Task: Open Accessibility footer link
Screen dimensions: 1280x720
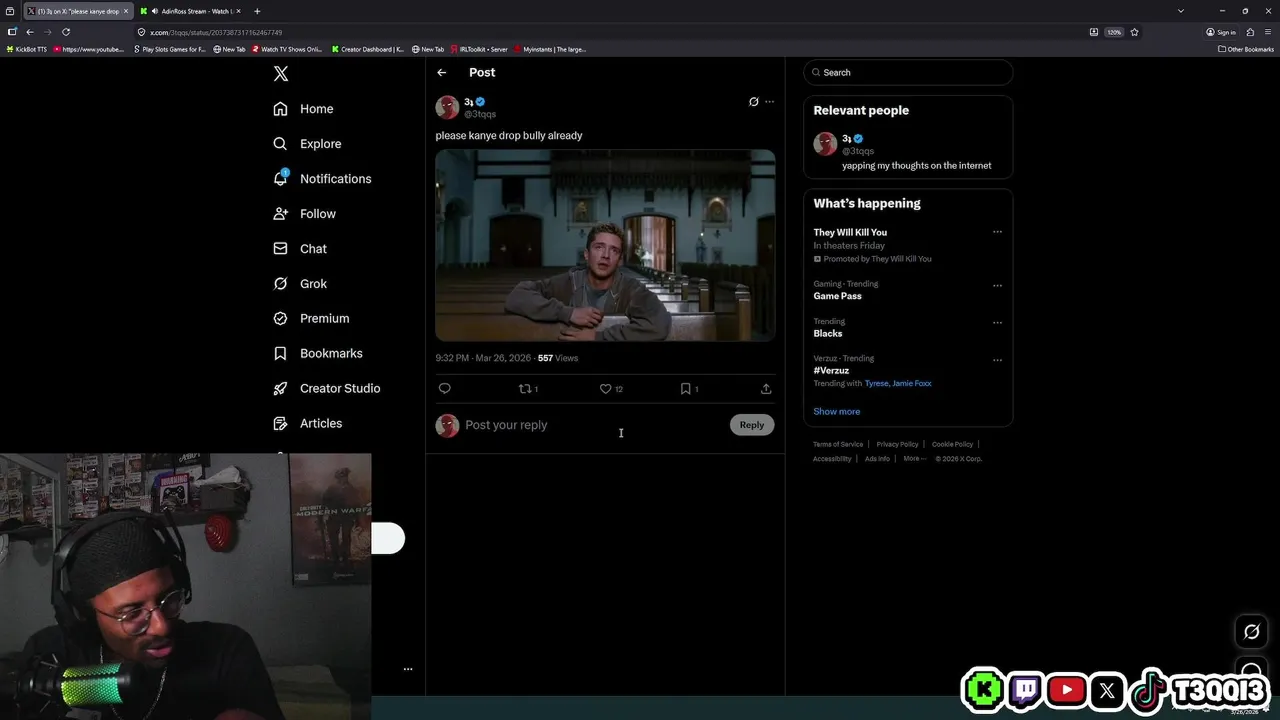Action: point(832,459)
